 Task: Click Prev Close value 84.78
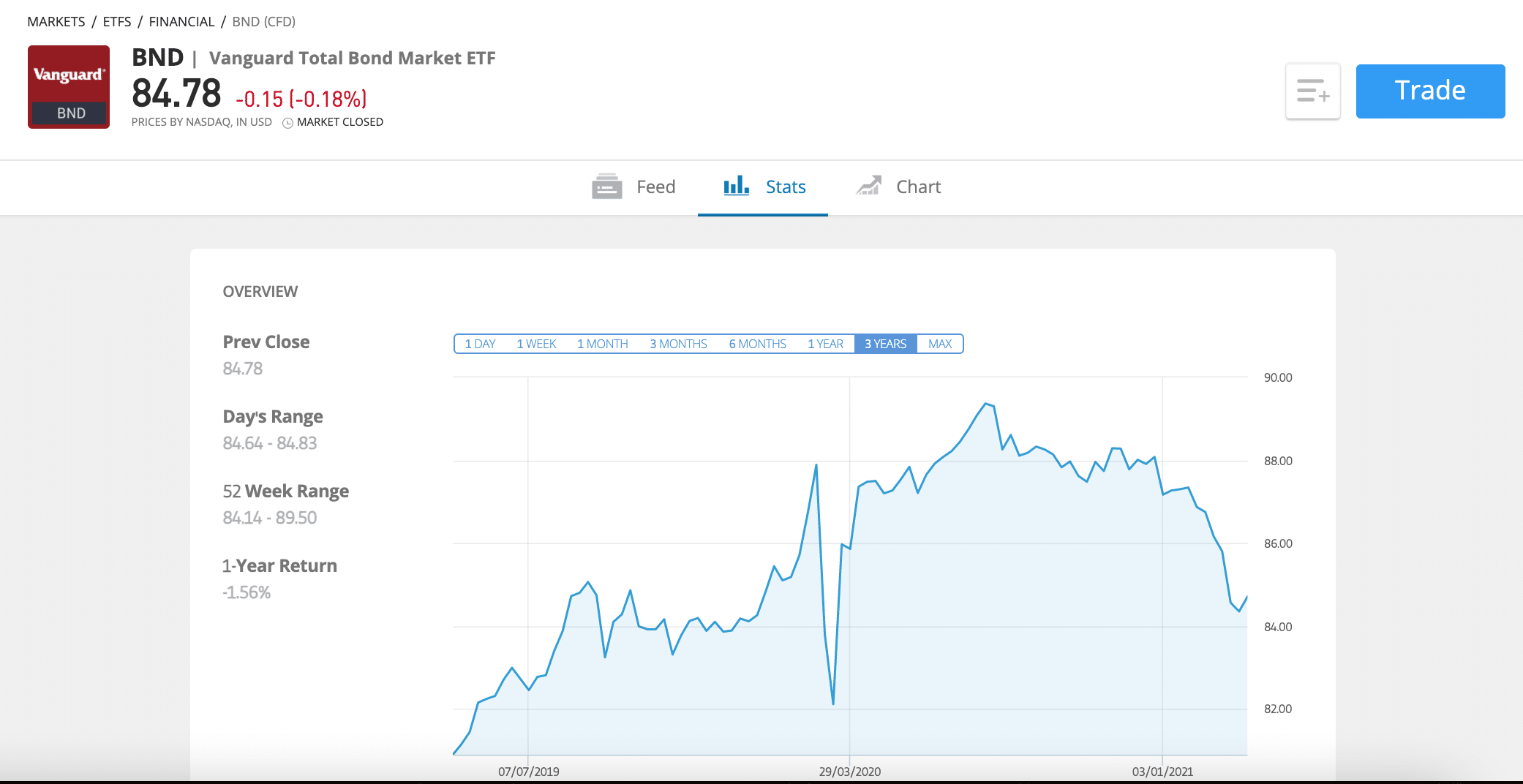pos(242,369)
